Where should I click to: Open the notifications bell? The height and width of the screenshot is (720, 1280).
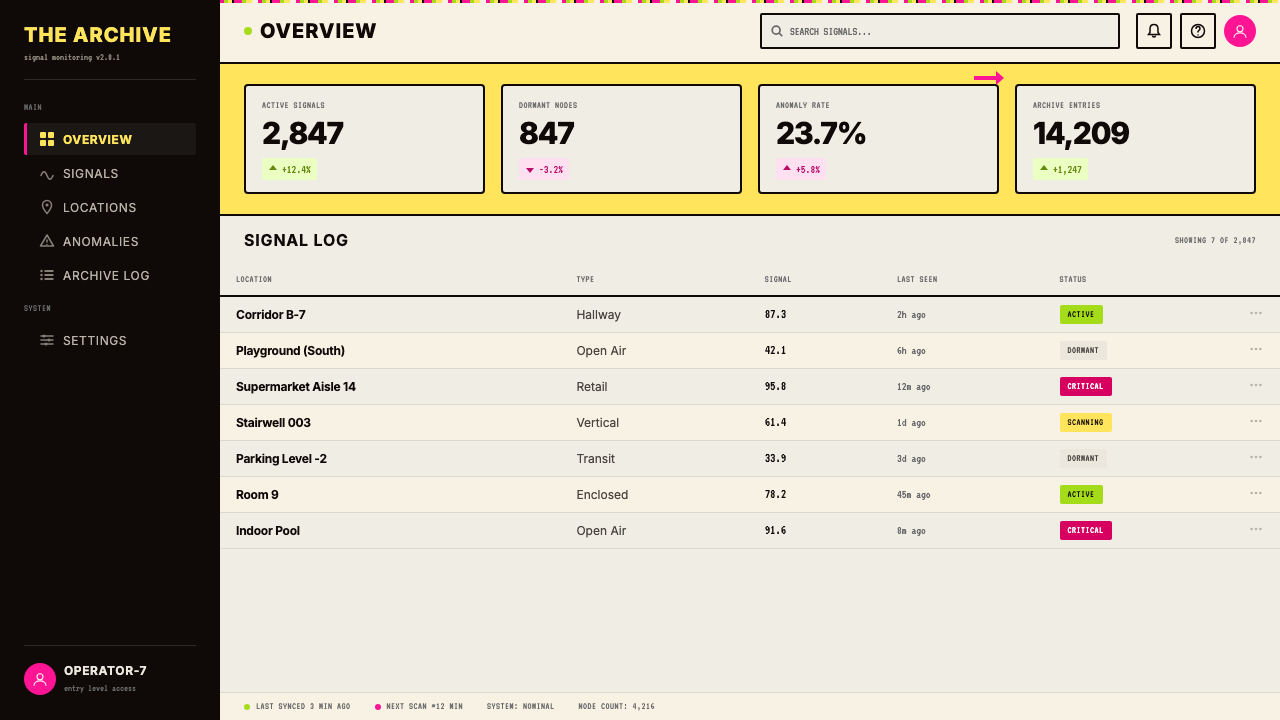pos(1154,31)
